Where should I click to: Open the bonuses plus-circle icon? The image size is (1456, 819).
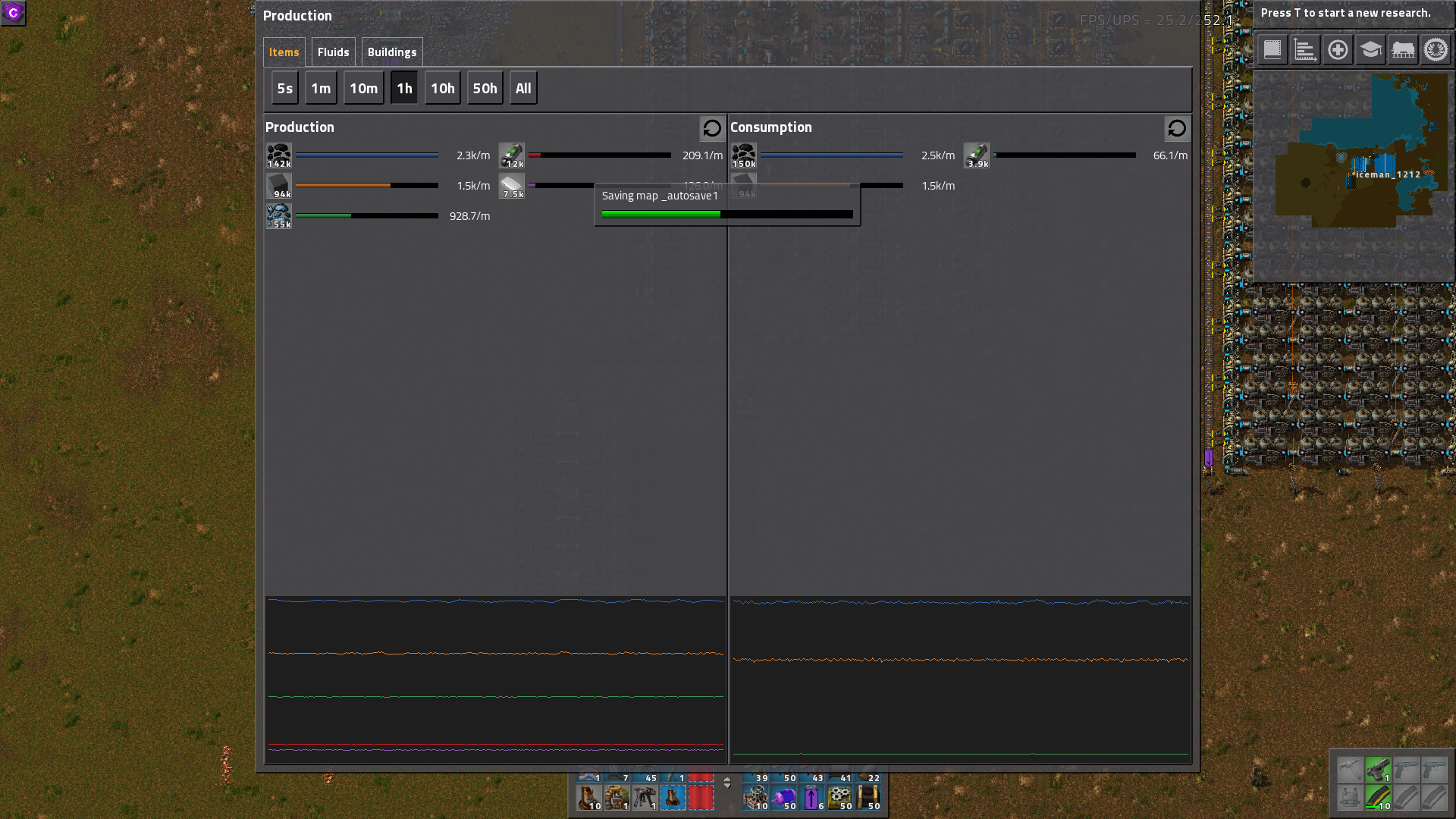tap(1338, 50)
